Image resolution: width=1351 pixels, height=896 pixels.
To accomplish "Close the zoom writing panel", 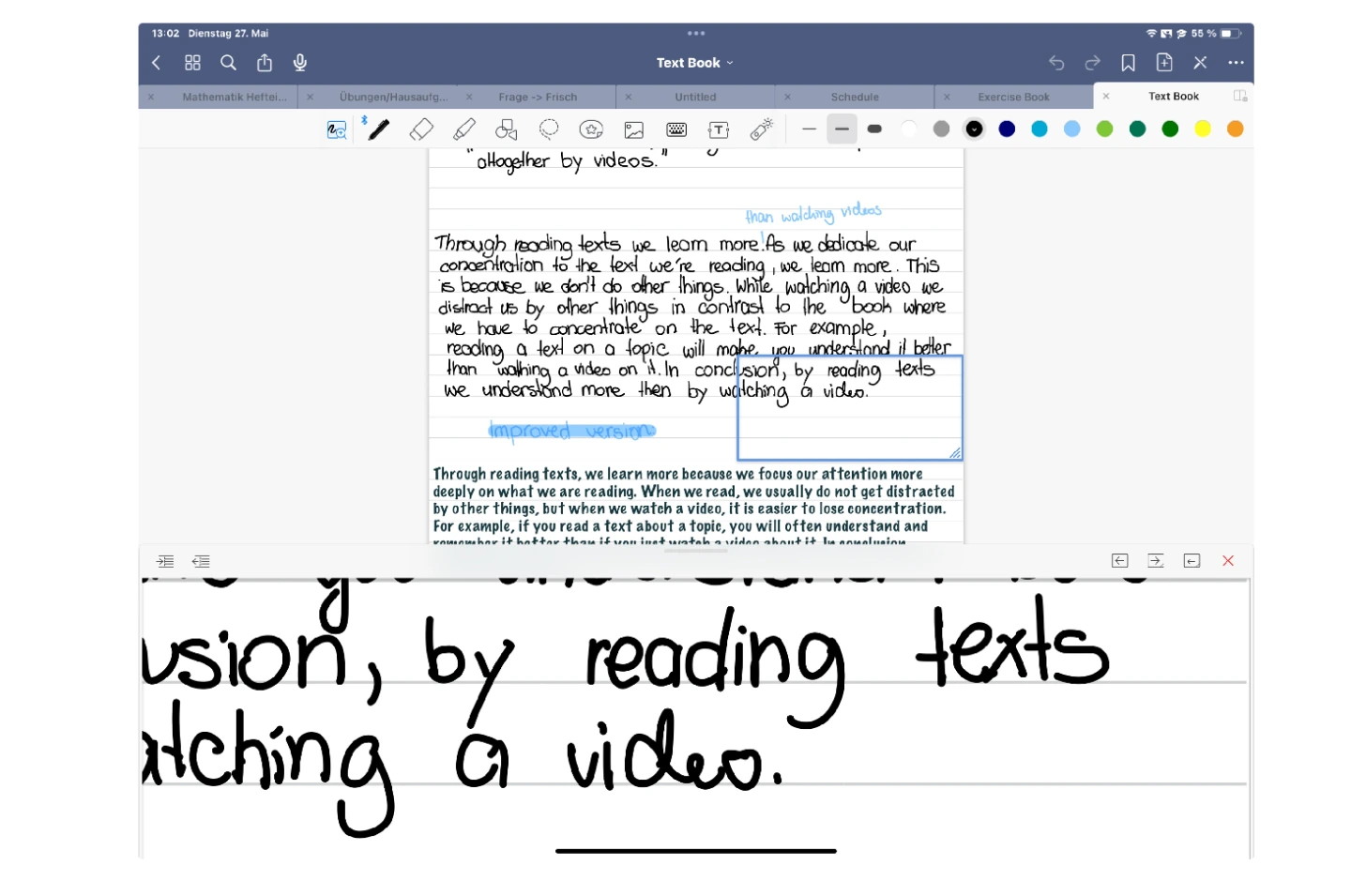I will (x=1228, y=561).
